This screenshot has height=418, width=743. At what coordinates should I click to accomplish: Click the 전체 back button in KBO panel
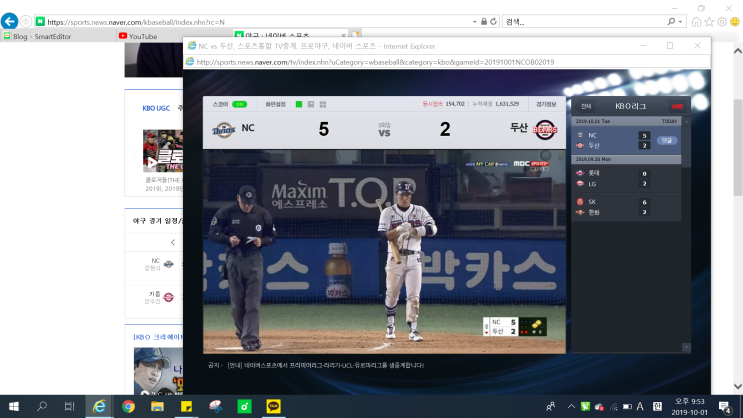(586, 107)
